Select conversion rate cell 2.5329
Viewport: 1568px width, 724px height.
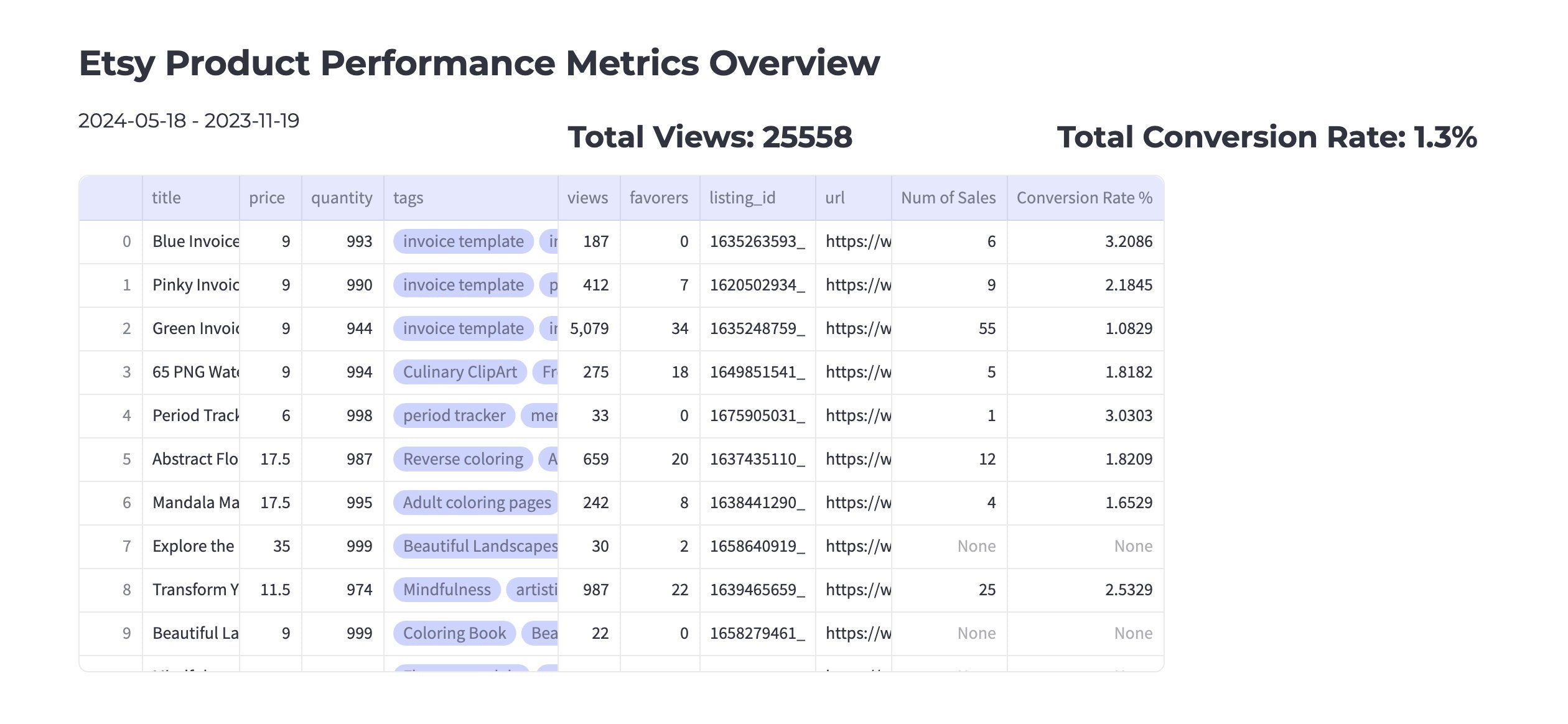point(1085,590)
